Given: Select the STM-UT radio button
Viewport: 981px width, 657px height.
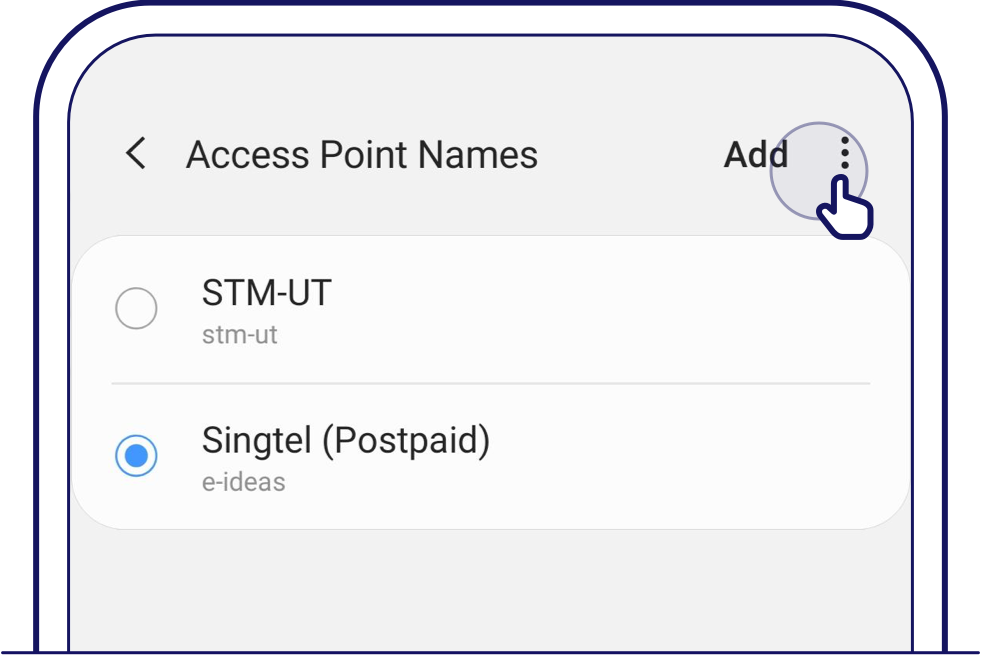Looking at the screenshot, I should pos(136,308).
